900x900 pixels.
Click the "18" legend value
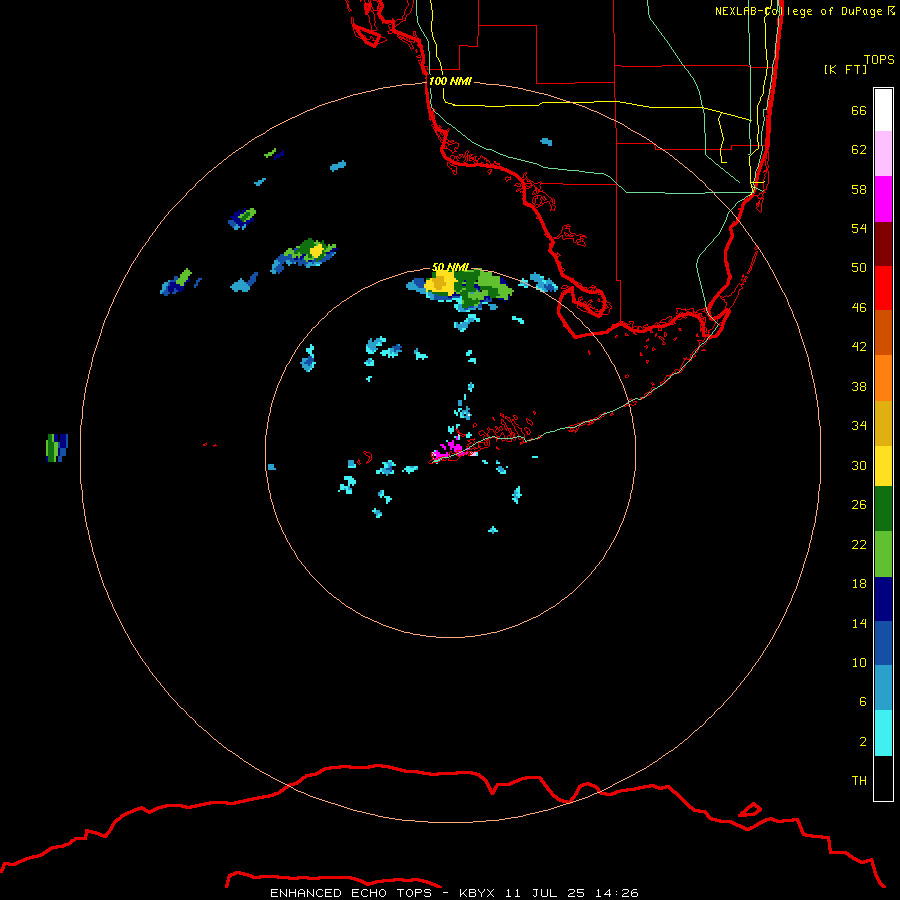859,584
